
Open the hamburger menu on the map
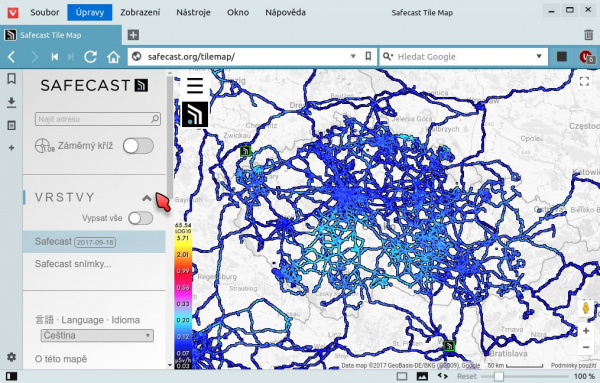click(195, 86)
